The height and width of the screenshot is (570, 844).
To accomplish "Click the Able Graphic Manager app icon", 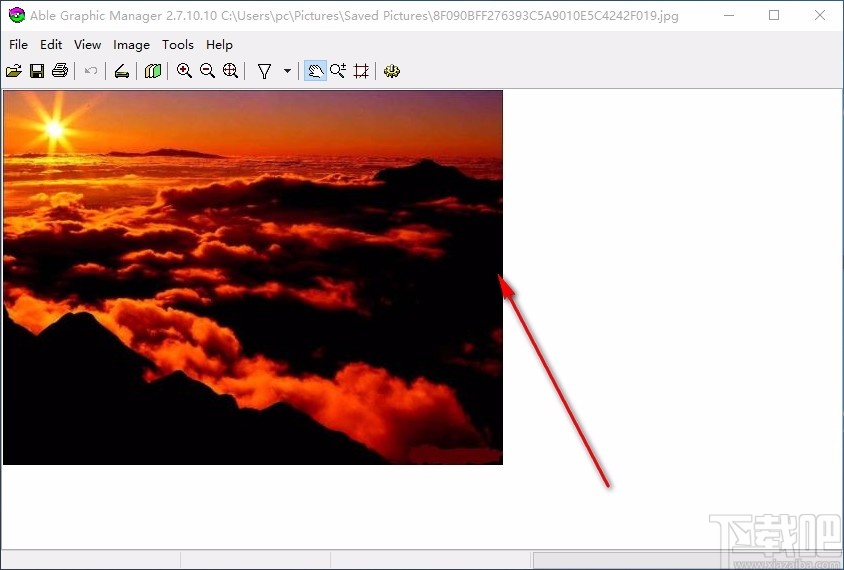I will (x=17, y=15).
